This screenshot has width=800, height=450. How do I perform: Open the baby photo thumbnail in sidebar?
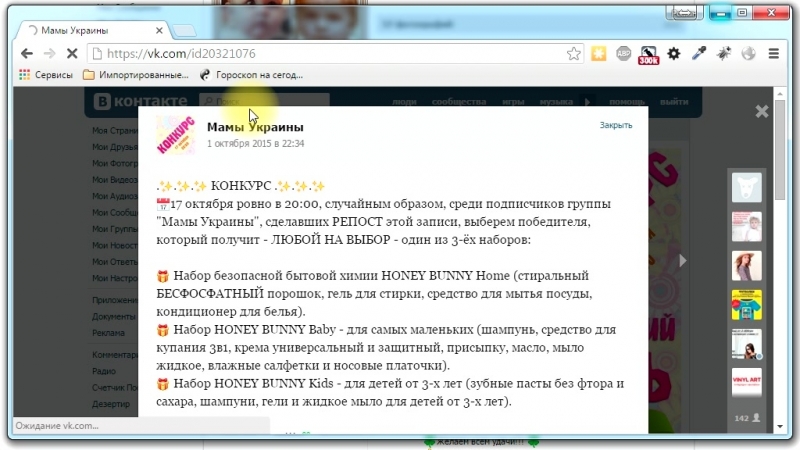(746, 227)
